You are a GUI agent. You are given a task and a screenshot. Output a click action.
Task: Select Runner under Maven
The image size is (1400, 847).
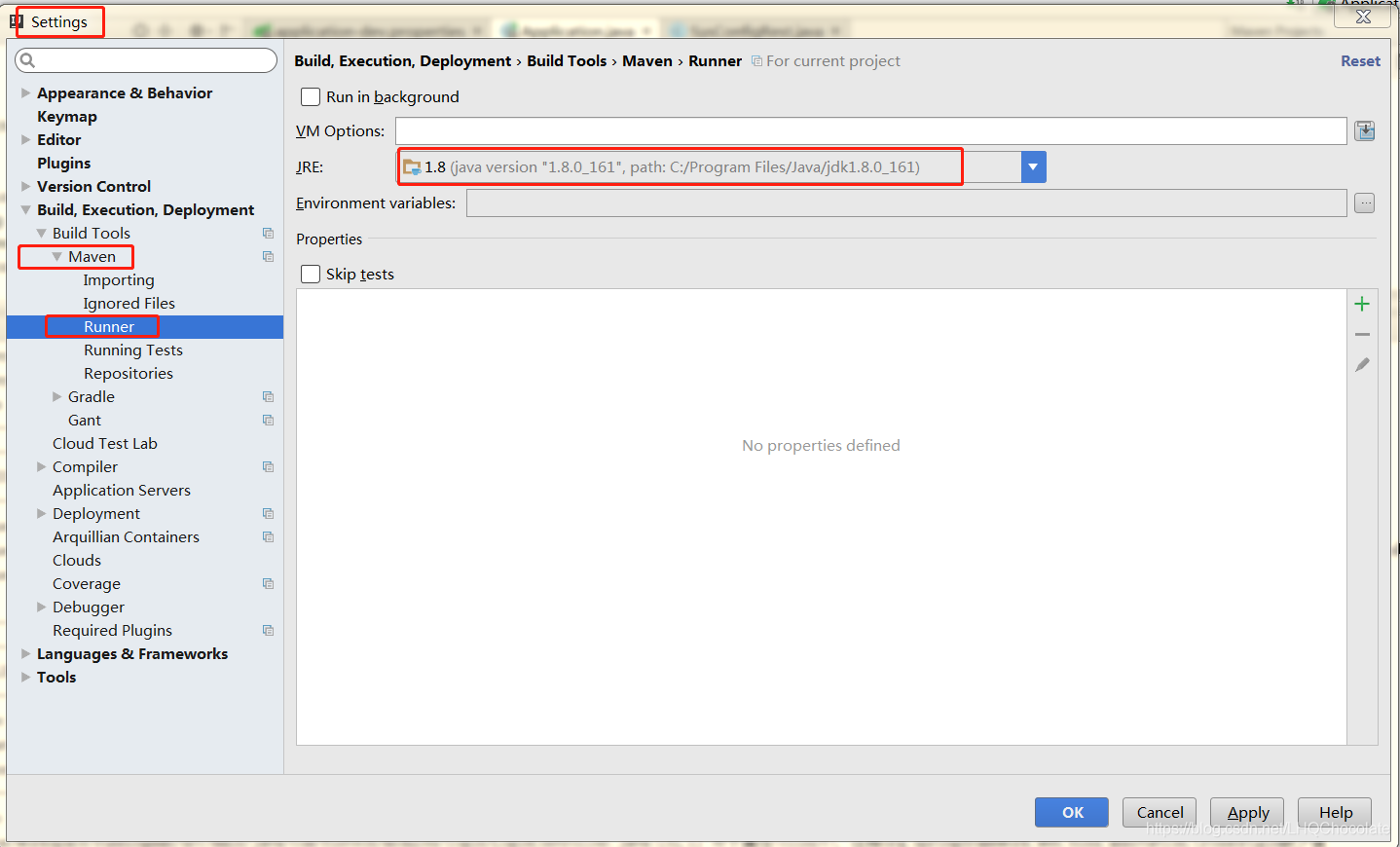point(109,327)
